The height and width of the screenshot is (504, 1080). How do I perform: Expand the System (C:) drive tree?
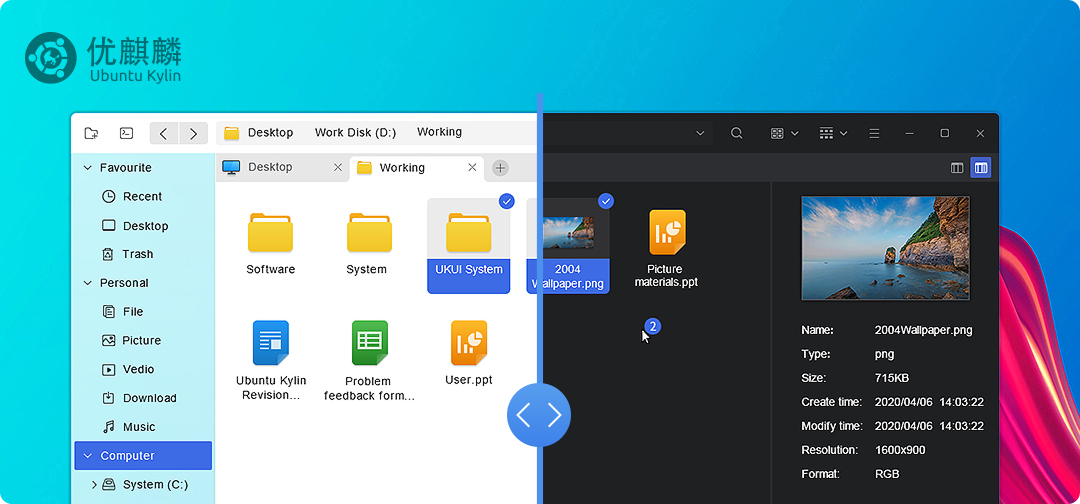point(95,485)
